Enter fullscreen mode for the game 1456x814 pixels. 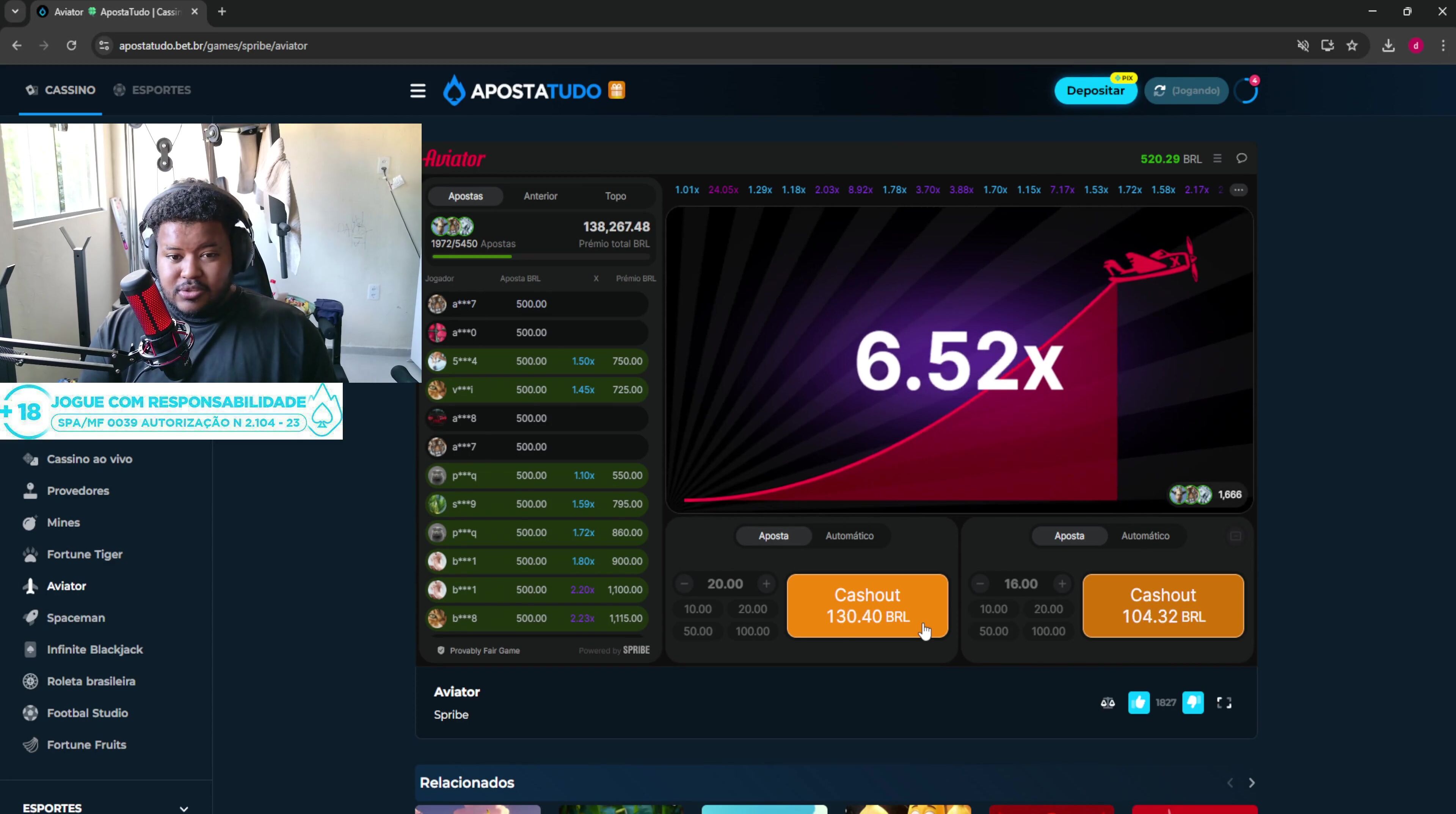(x=1224, y=702)
